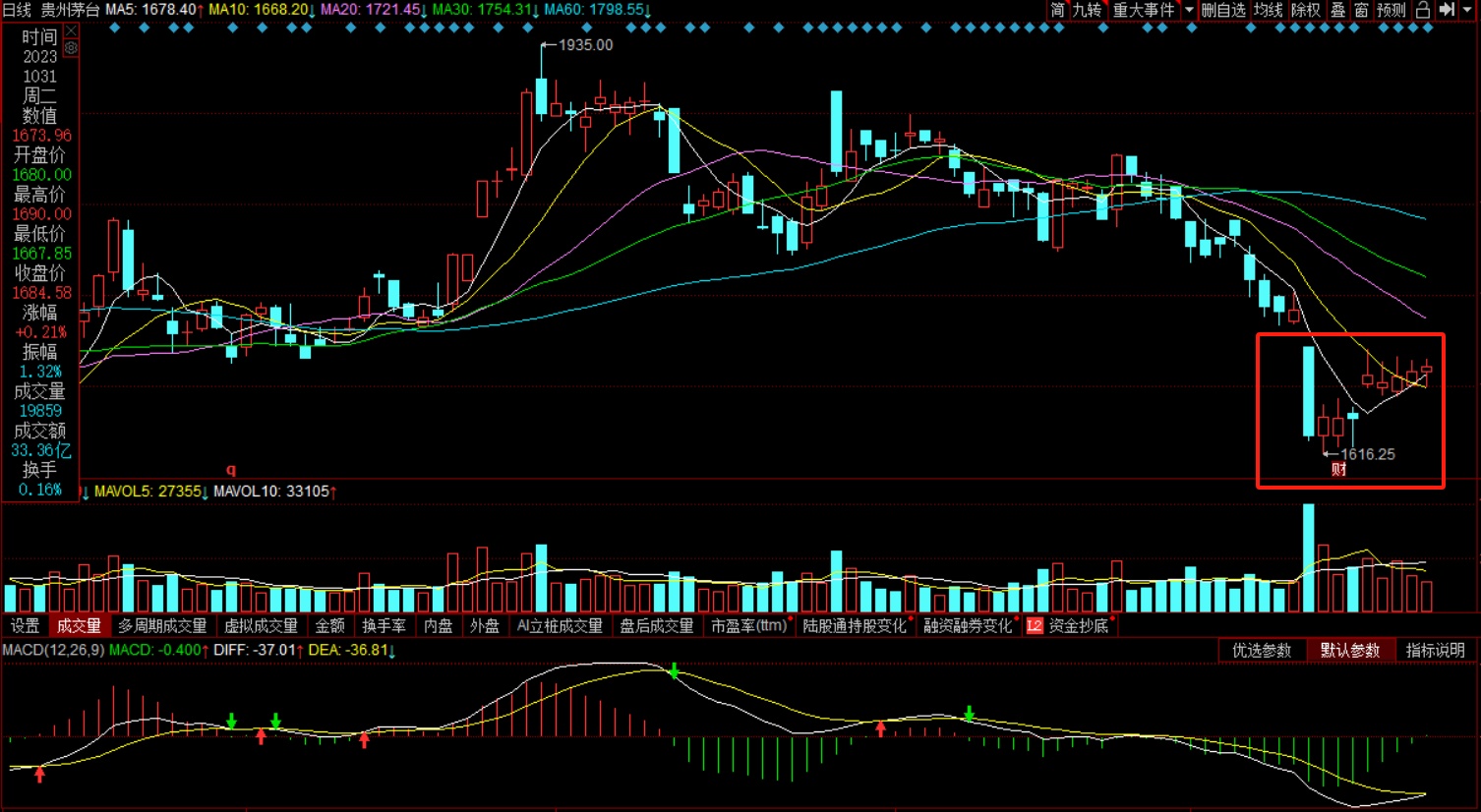Screen dimensions: 1481x812
Task: Click the MAVOL5: 27355 label
Action: [x=150, y=492]
